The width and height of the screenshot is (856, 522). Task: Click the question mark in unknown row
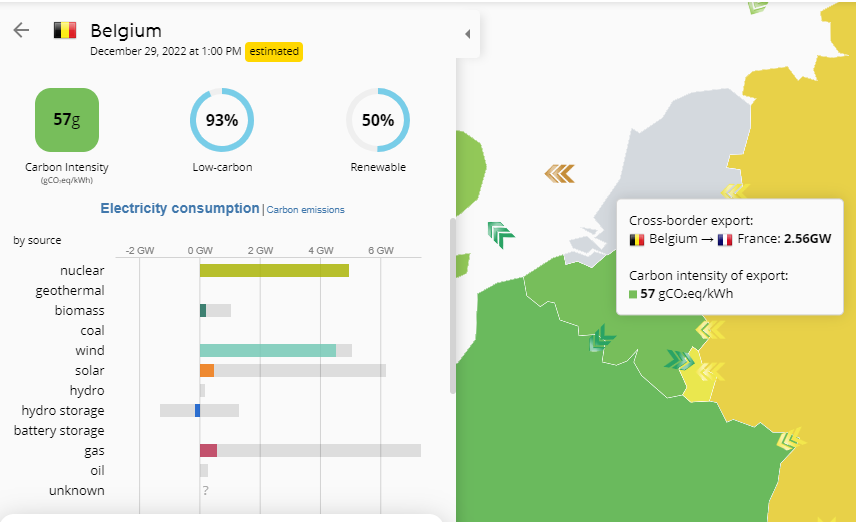tap(205, 490)
